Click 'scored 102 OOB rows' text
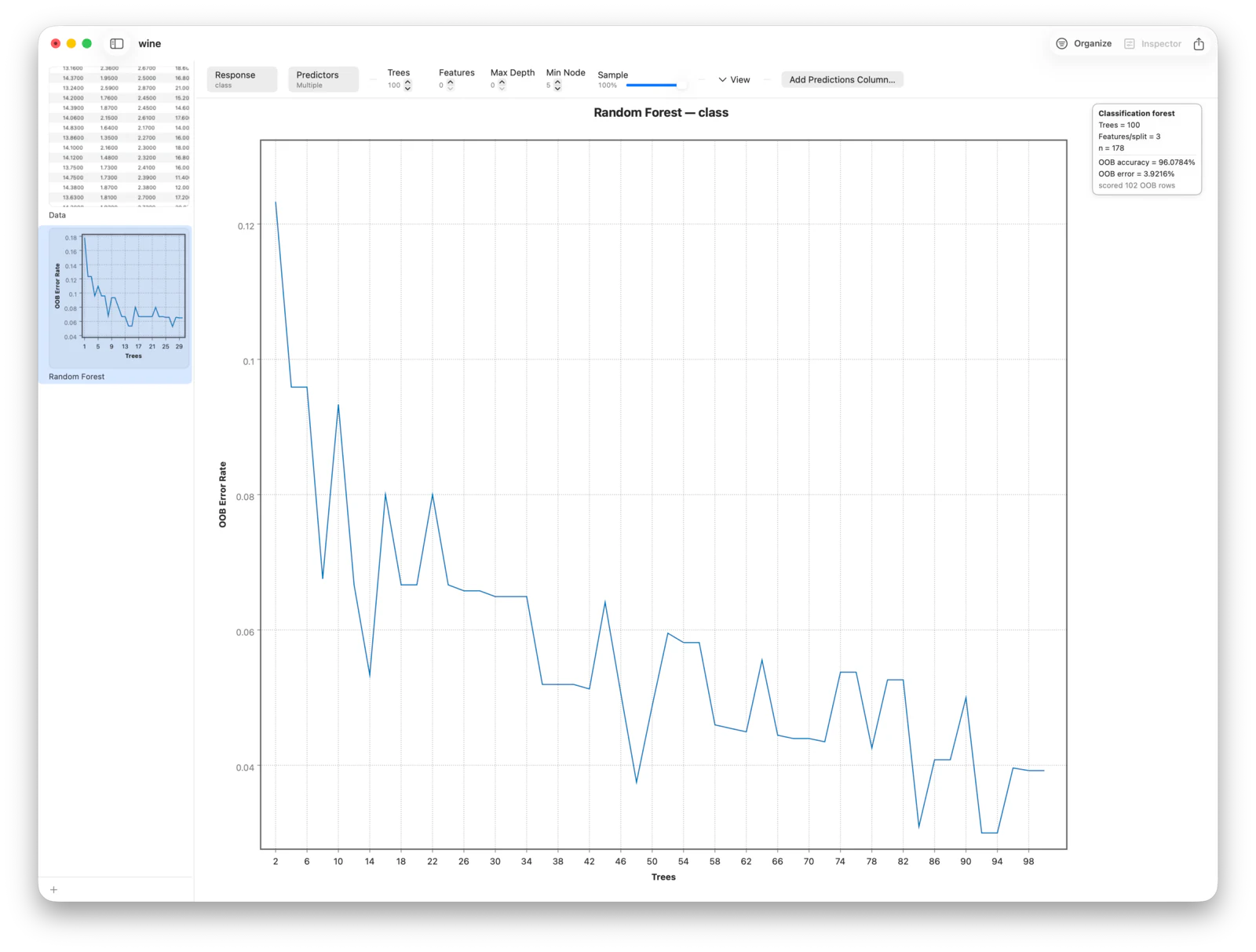 point(1136,186)
